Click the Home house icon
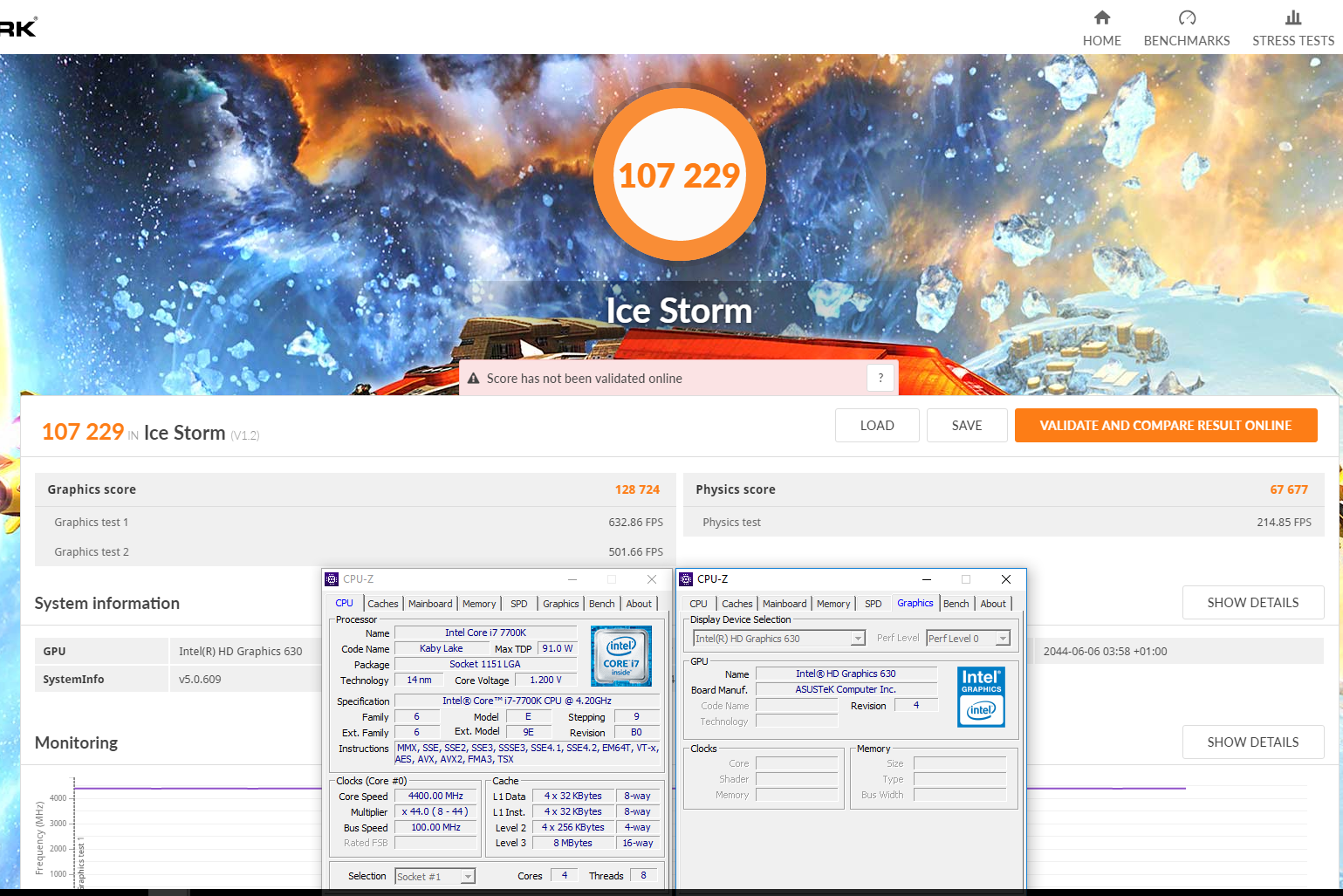This screenshot has width=1343, height=896. click(x=1102, y=17)
